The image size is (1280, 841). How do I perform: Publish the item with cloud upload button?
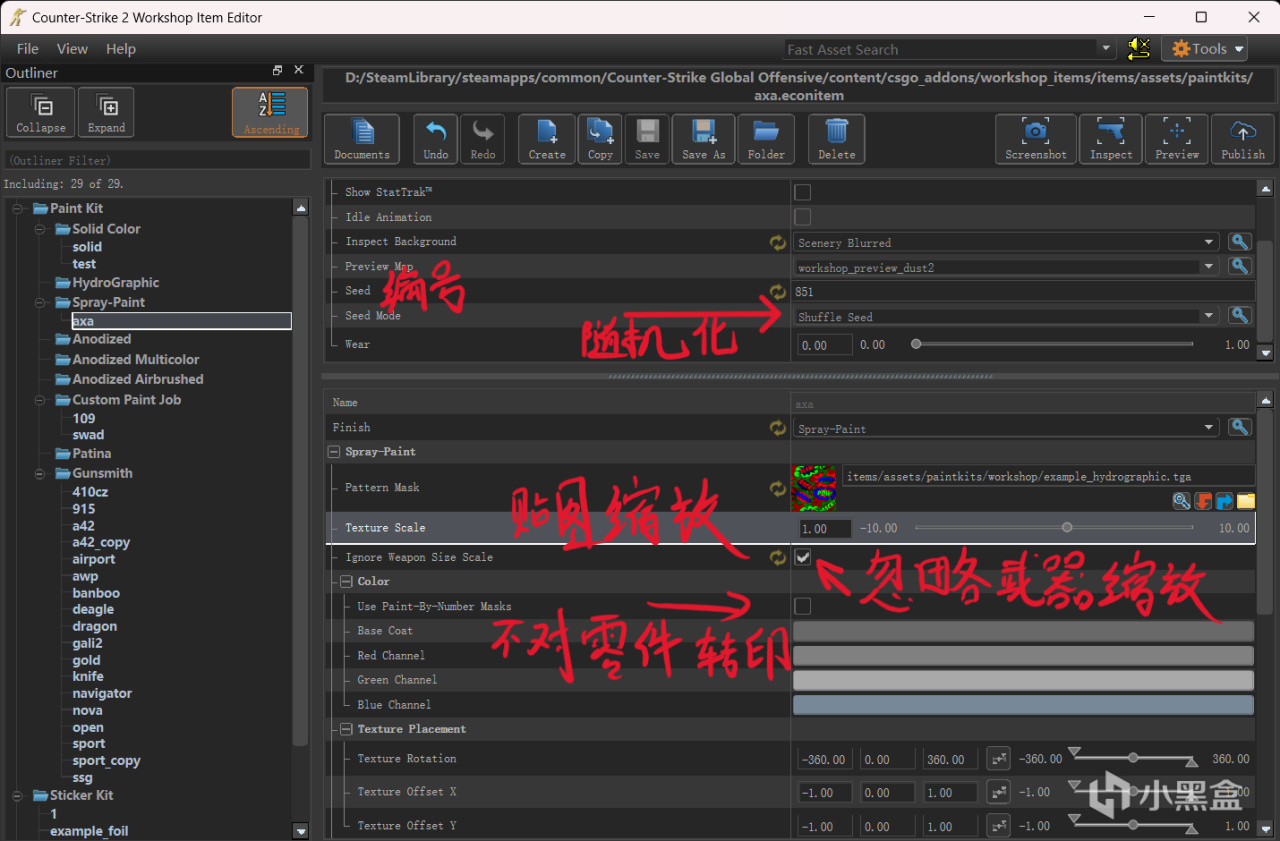[1243, 139]
